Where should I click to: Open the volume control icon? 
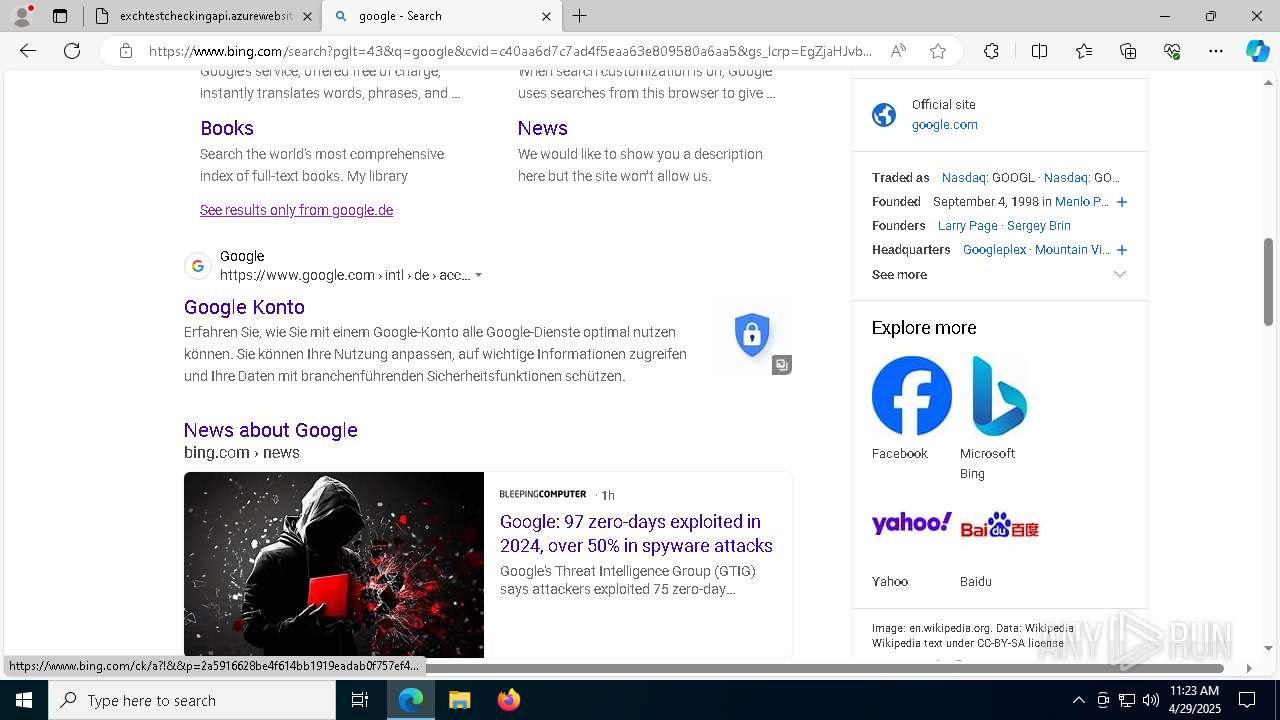[1150, 700]
